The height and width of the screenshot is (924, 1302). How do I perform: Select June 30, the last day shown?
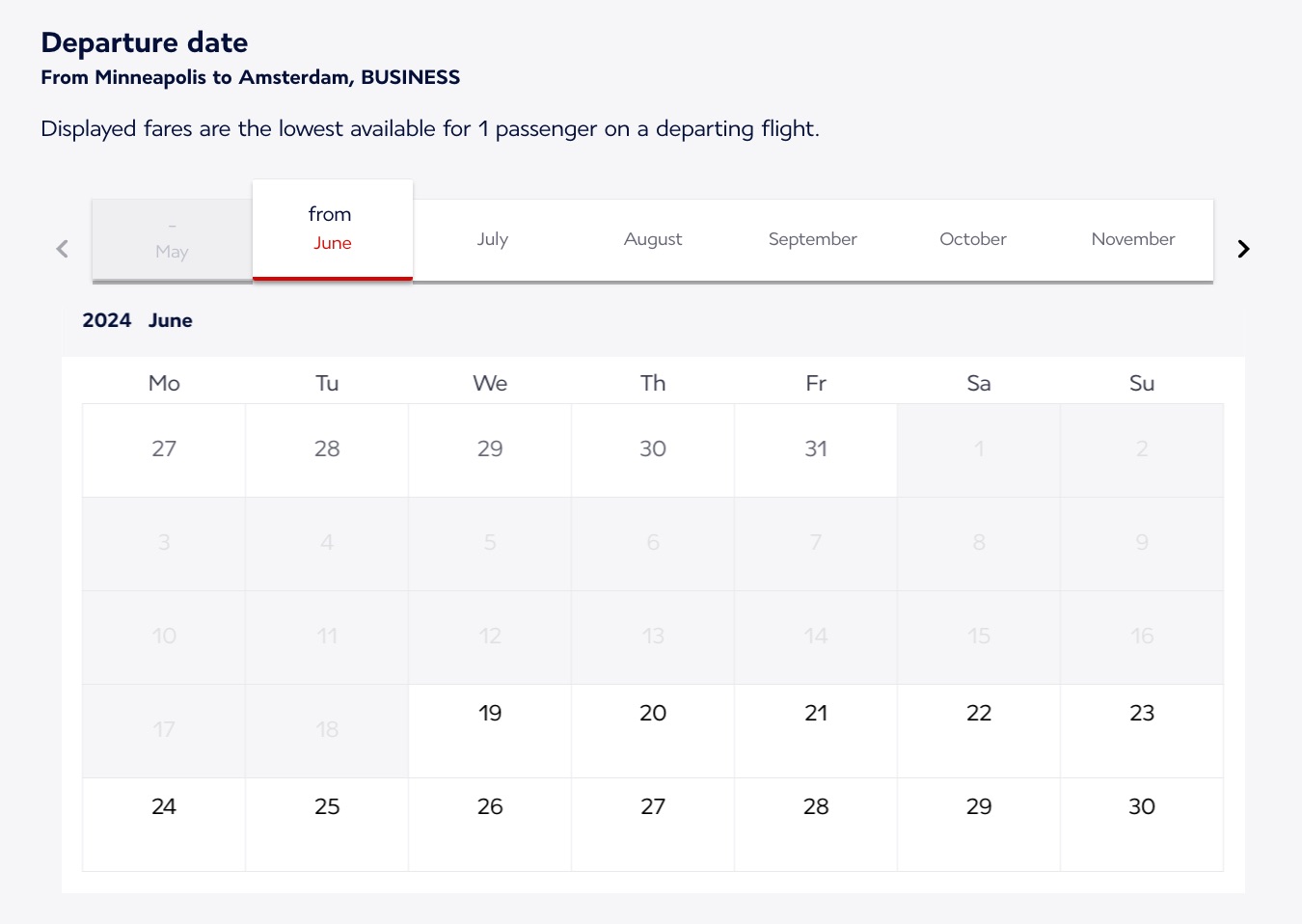point(1142,807)
